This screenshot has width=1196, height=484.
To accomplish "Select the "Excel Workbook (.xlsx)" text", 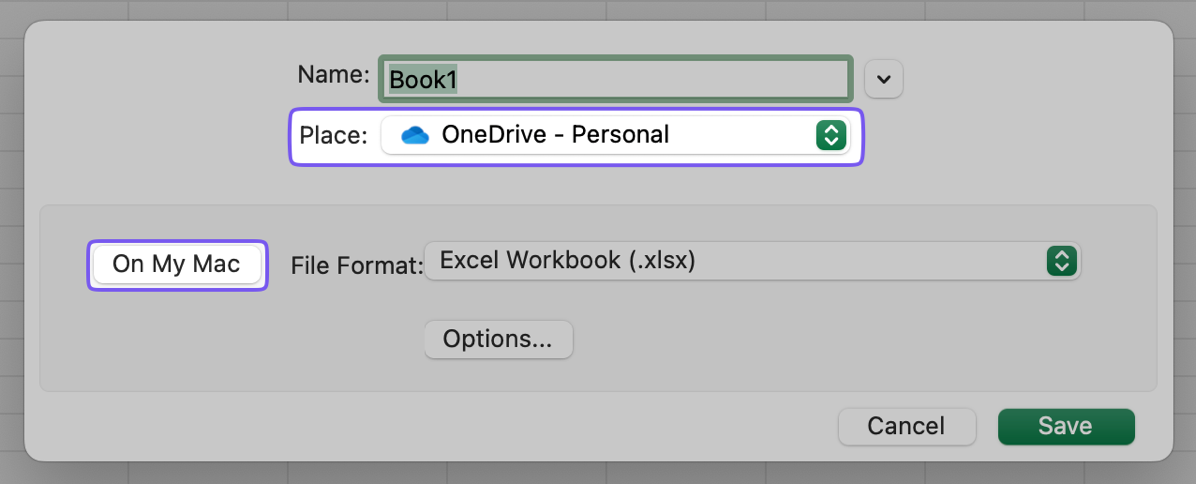I will (x=567, y=262).
